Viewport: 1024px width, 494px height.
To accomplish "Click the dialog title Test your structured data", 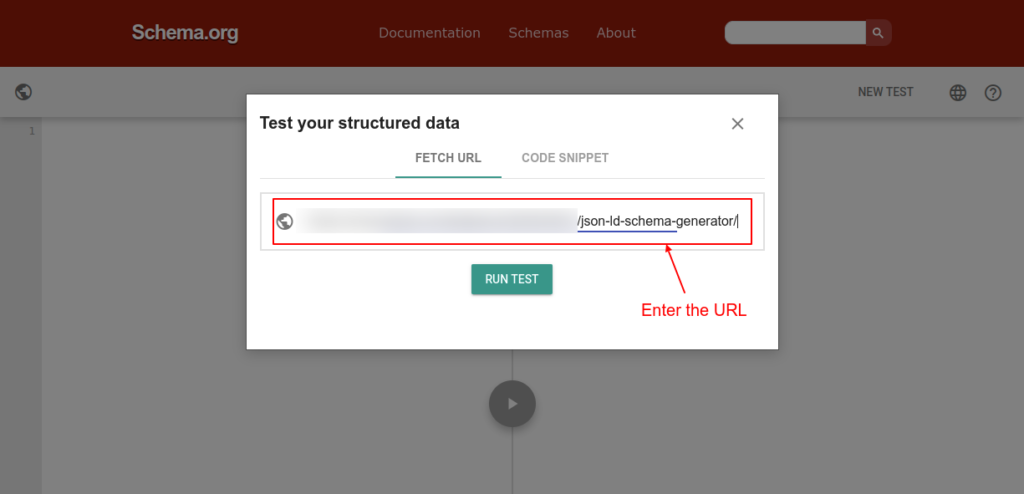I will 360,123.
